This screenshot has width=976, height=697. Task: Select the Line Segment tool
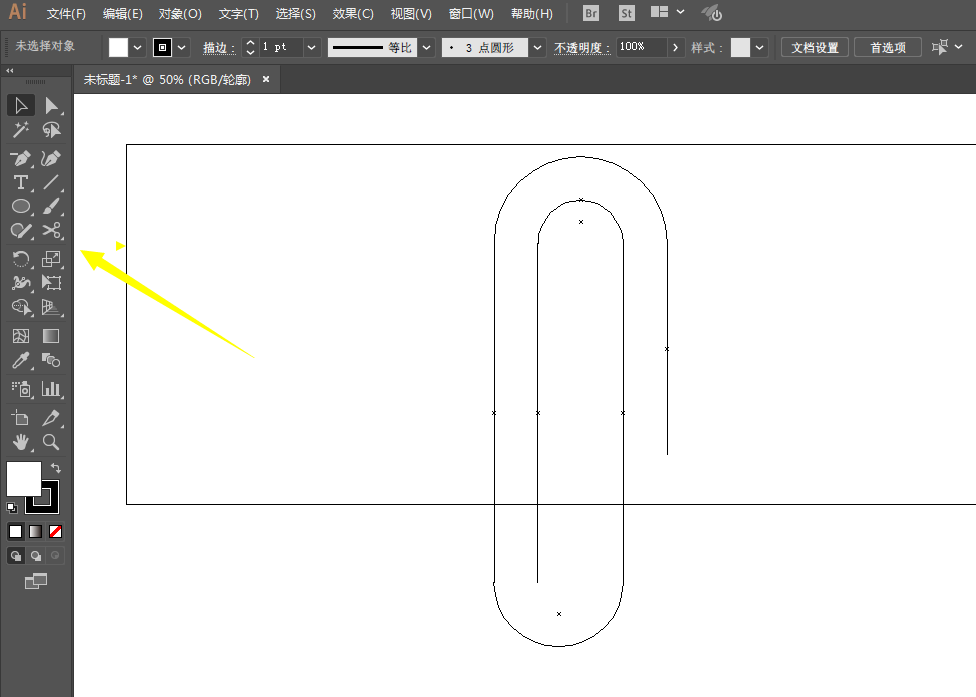click(52, 182)
